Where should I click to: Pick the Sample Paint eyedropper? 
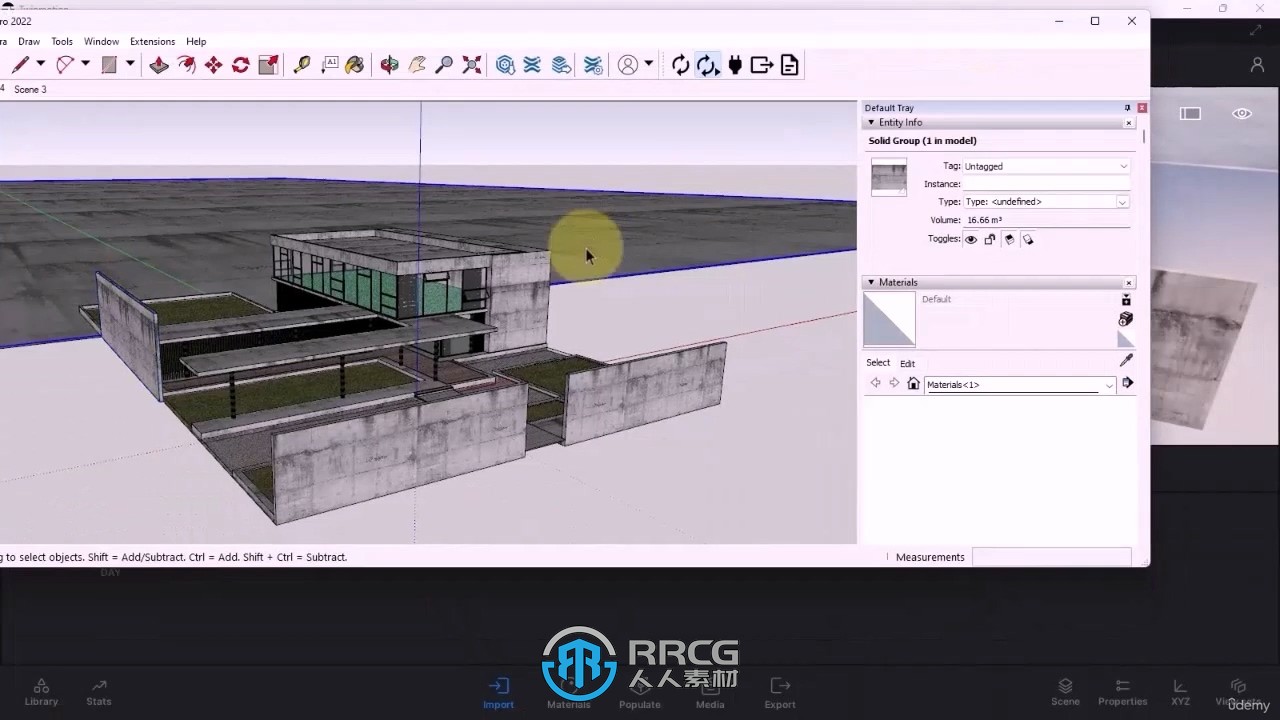[x=1126, y=360]
